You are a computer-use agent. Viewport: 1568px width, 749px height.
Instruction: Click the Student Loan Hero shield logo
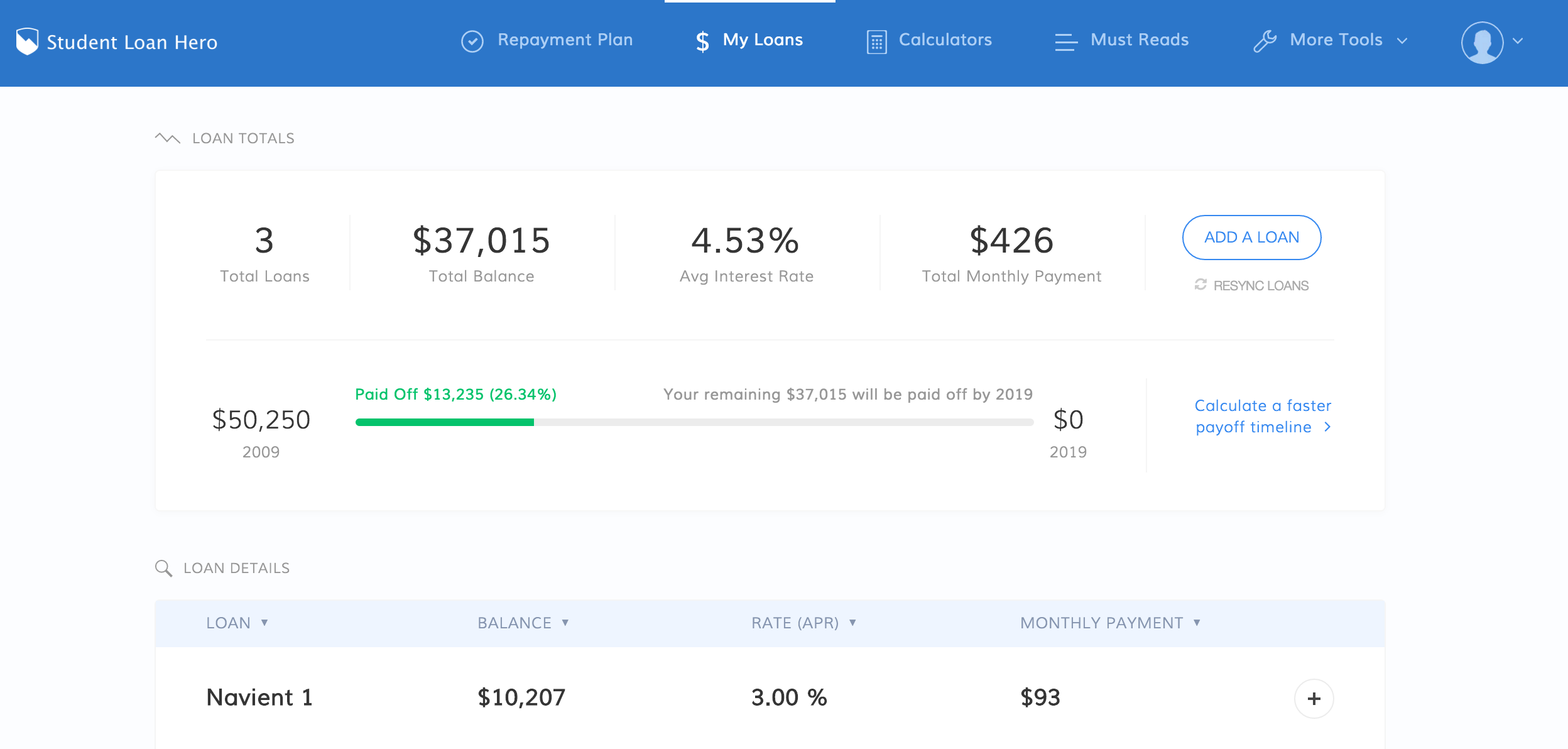[26, 40]
